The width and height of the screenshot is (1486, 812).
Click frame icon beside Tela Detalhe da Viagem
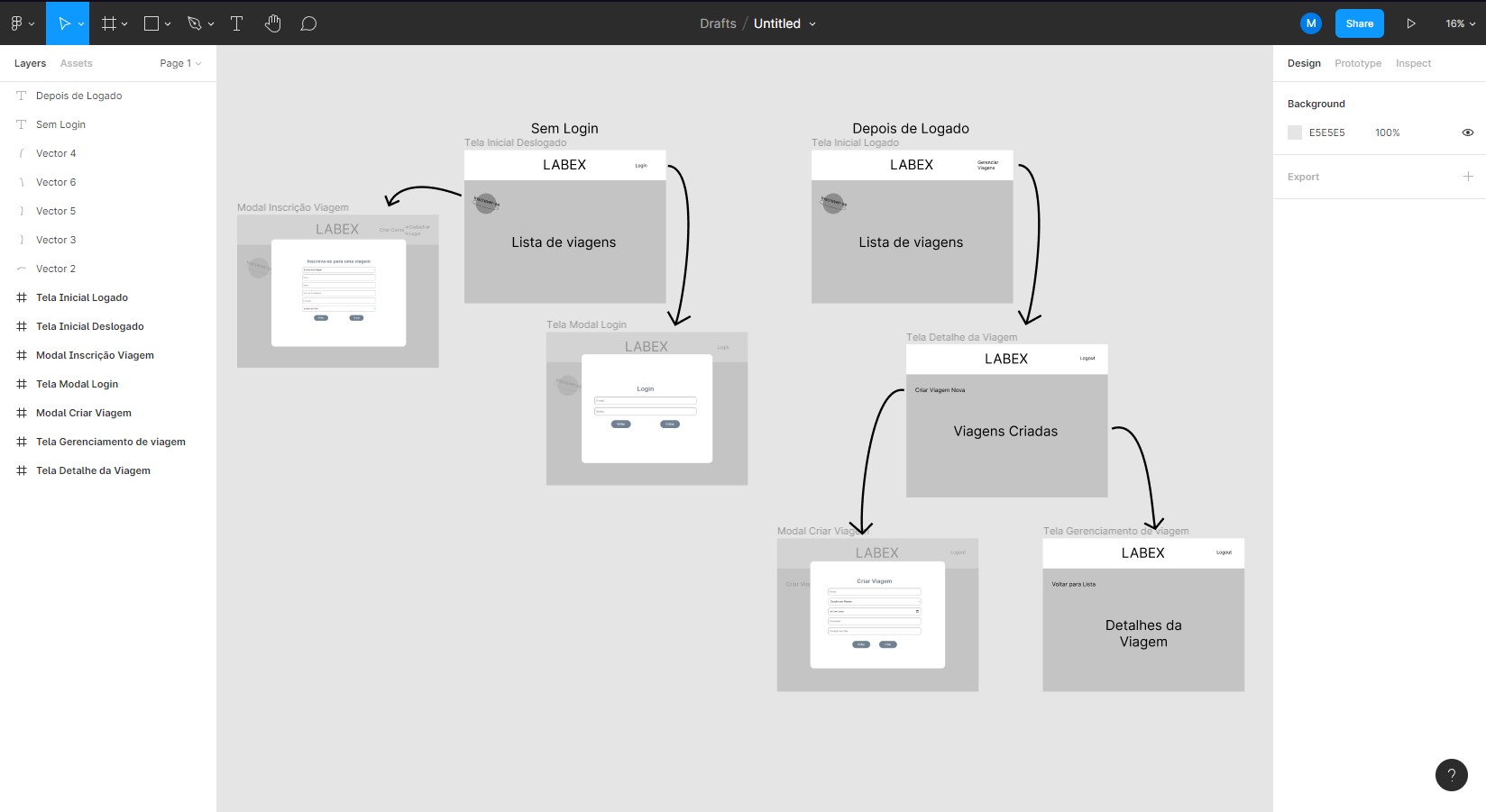tap(22, 470)
